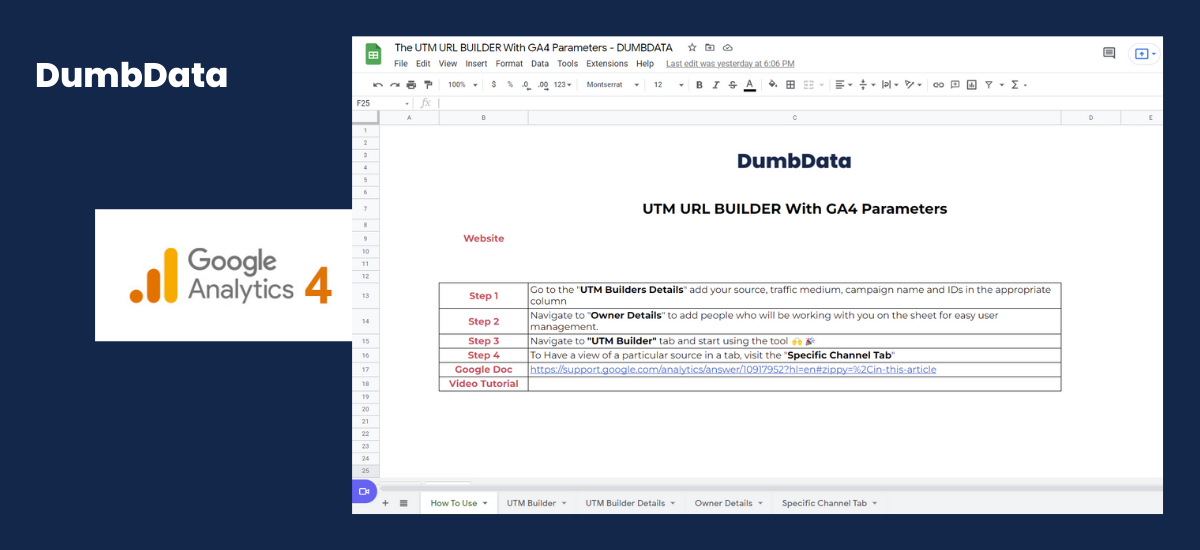
Task: Apply currency format with dollar icon
Action: tap(494, 85)
